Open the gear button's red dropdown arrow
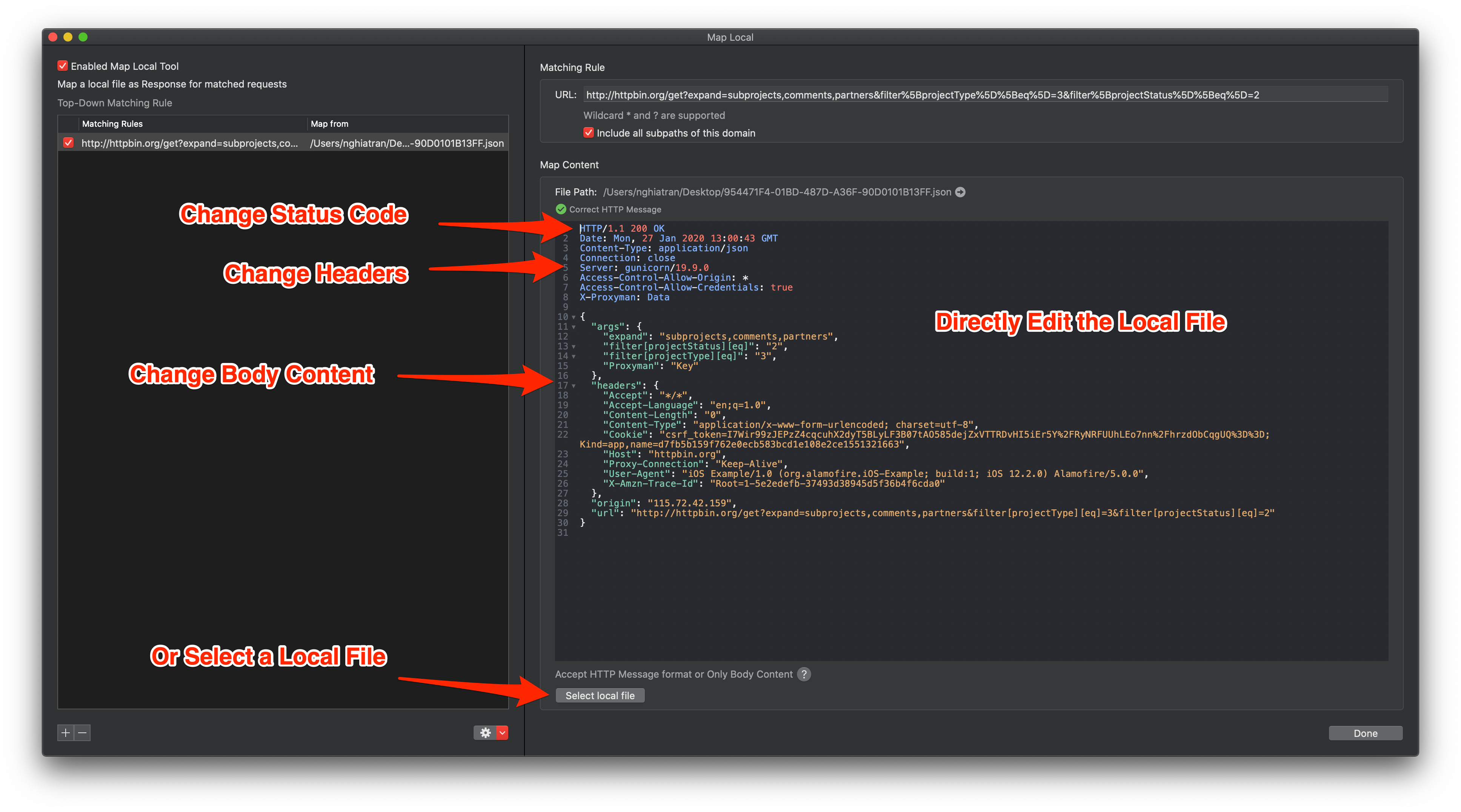Screen dimensions: 1461x812 501,733
